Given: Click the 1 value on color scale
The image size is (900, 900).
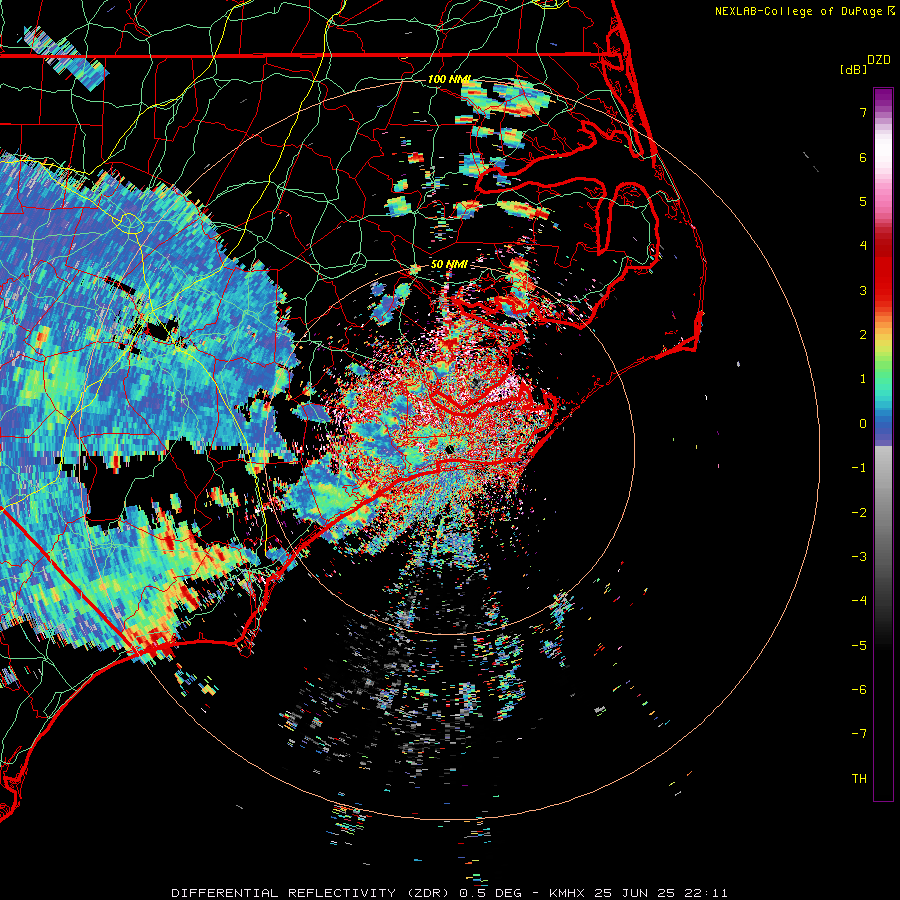Looking at the screenshot, I should [x=863, y=379].
